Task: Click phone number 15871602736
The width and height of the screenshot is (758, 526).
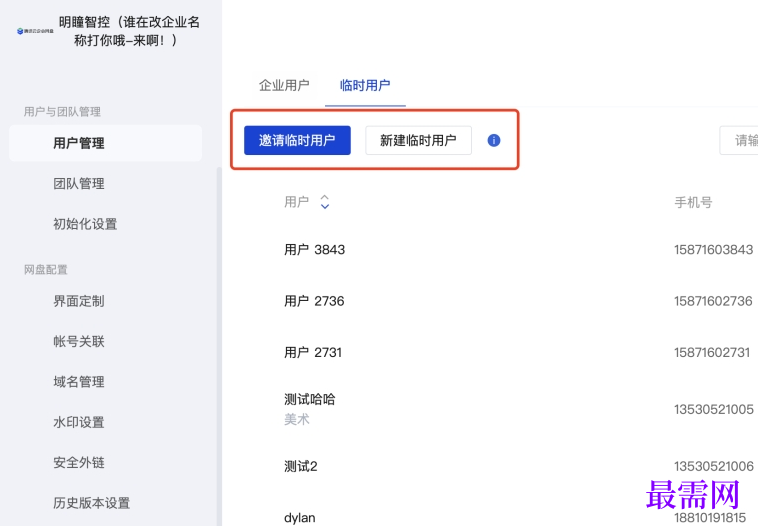Action: pos(714,301)
